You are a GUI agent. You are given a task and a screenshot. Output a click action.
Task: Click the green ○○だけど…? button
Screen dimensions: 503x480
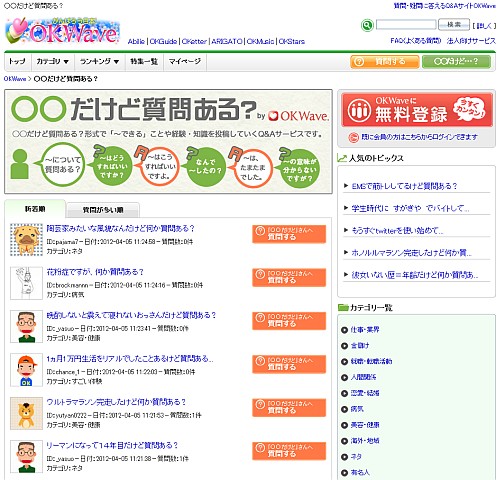[x=456, y=62]
